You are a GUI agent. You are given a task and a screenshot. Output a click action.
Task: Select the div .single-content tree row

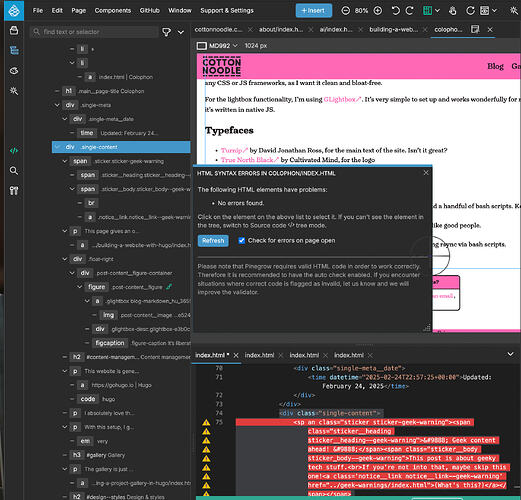point(121,147)
